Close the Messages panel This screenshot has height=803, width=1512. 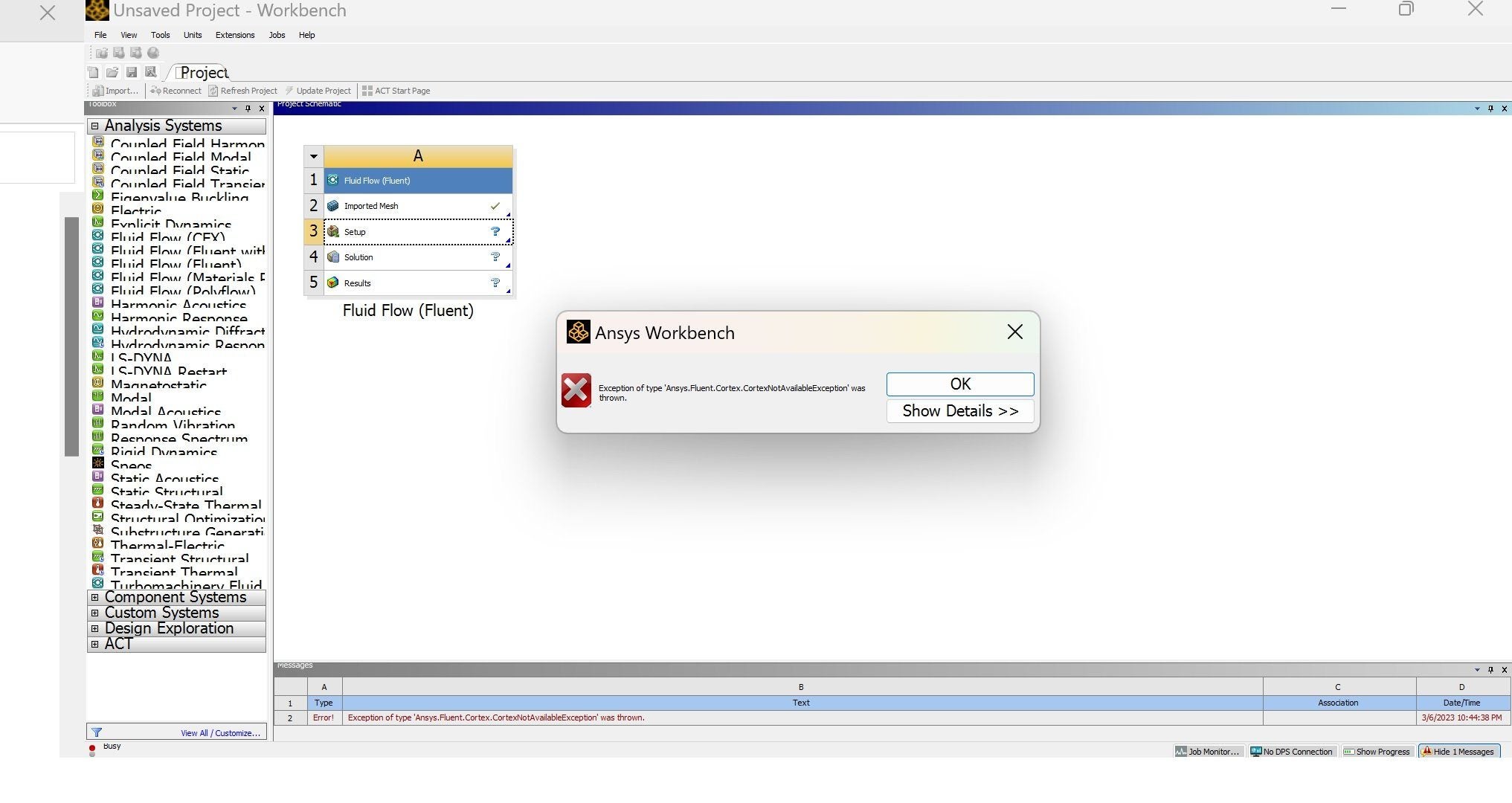pyautogui.click(x=1505, y=670)
